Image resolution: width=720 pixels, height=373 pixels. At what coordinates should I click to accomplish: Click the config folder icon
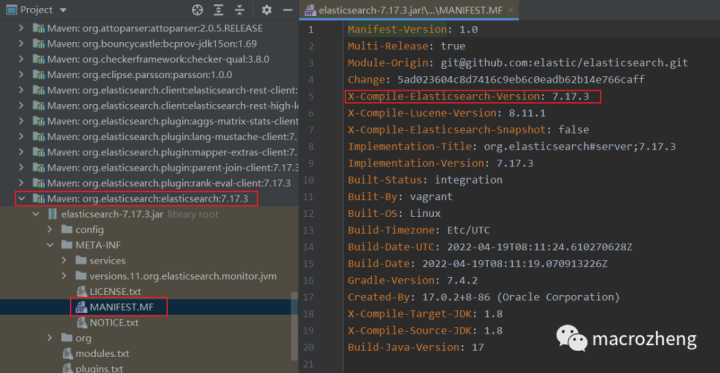pyautogui.click(x=67, y=230)
